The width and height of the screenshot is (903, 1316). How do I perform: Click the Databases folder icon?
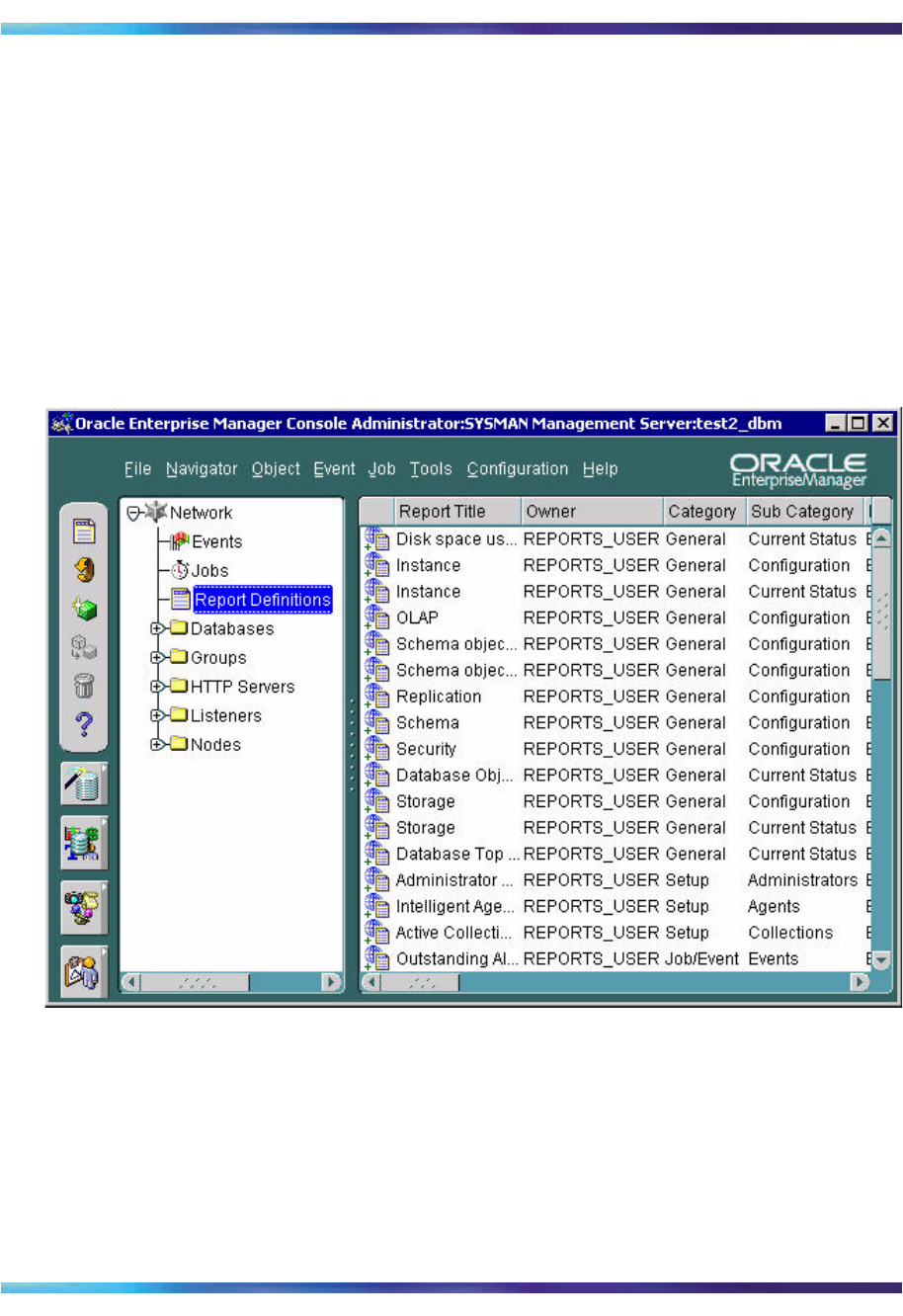[179, 628]
